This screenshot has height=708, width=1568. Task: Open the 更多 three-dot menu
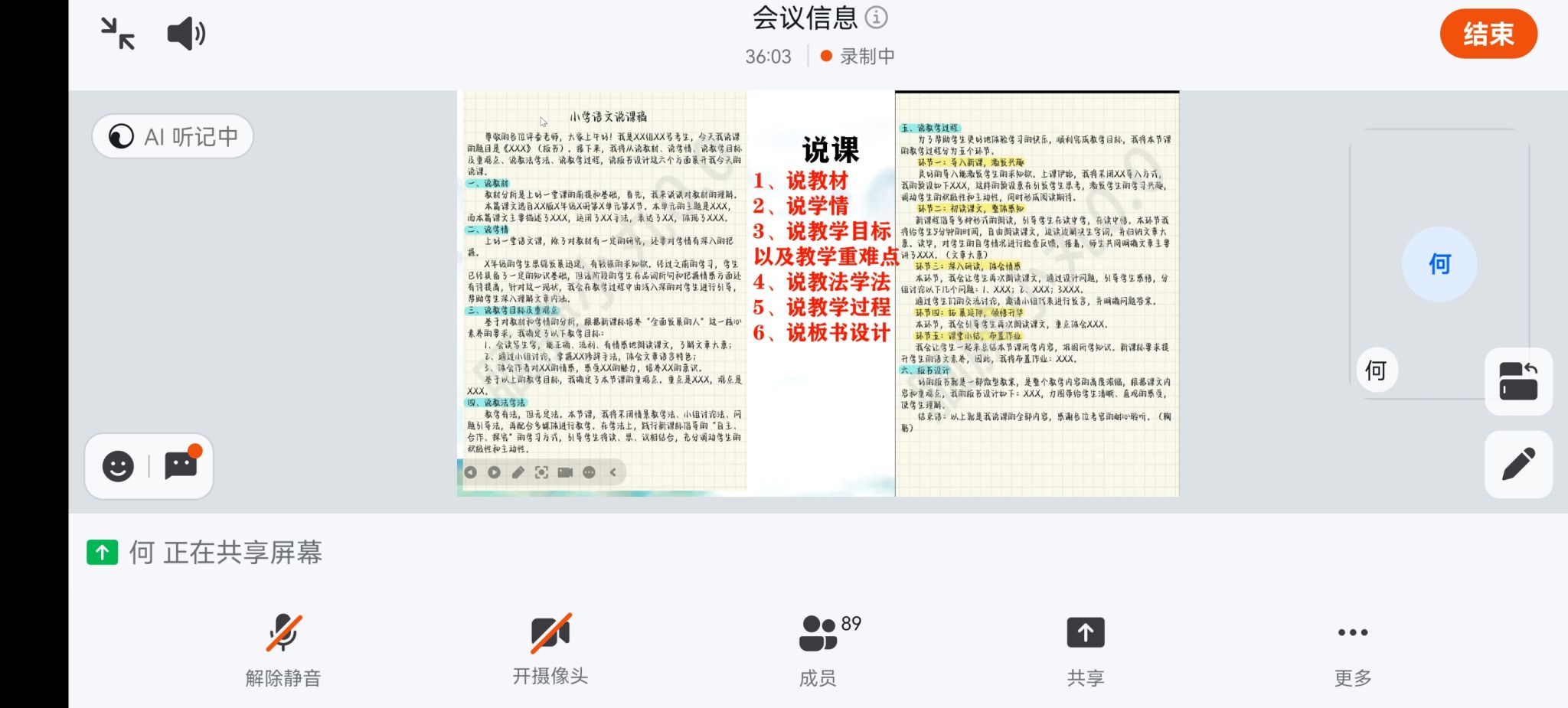pyautogui.click(x=1352, y=649)
